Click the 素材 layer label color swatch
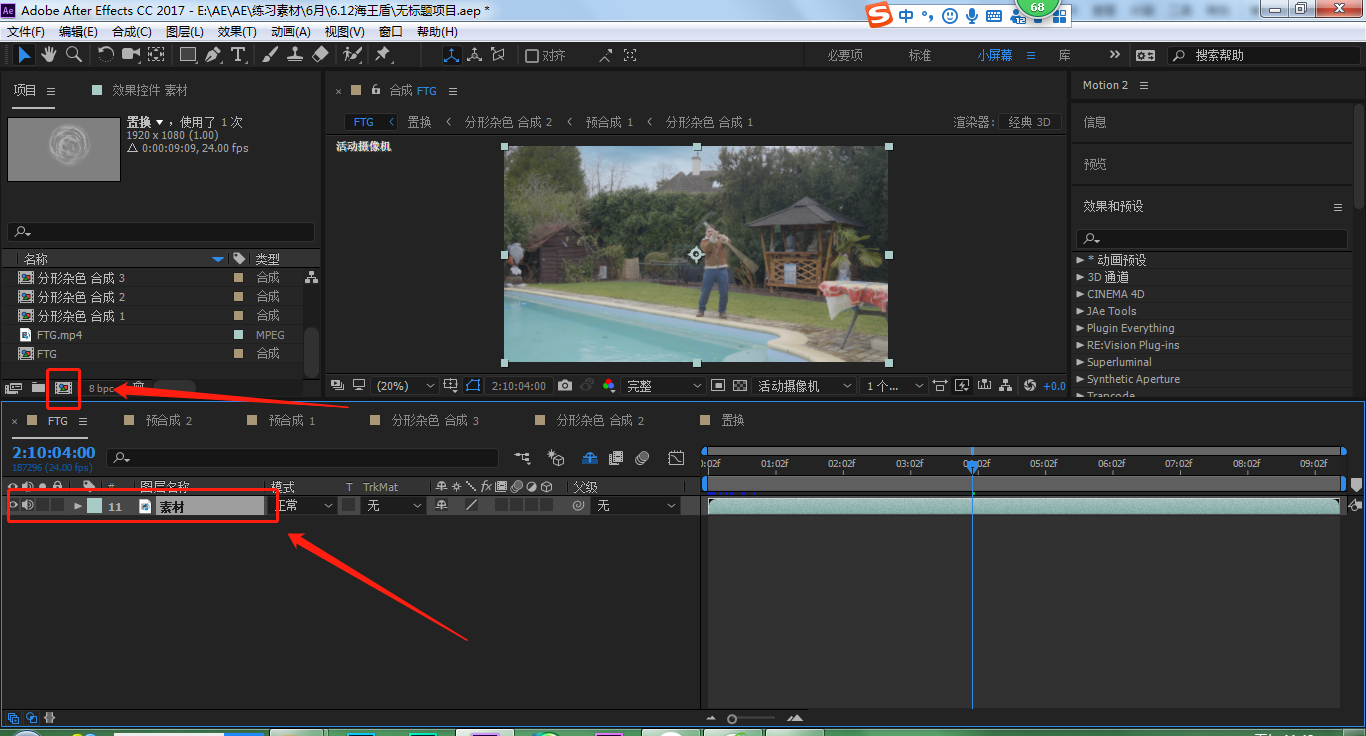This screenshot has width=1366, height=736. (94, 506)
